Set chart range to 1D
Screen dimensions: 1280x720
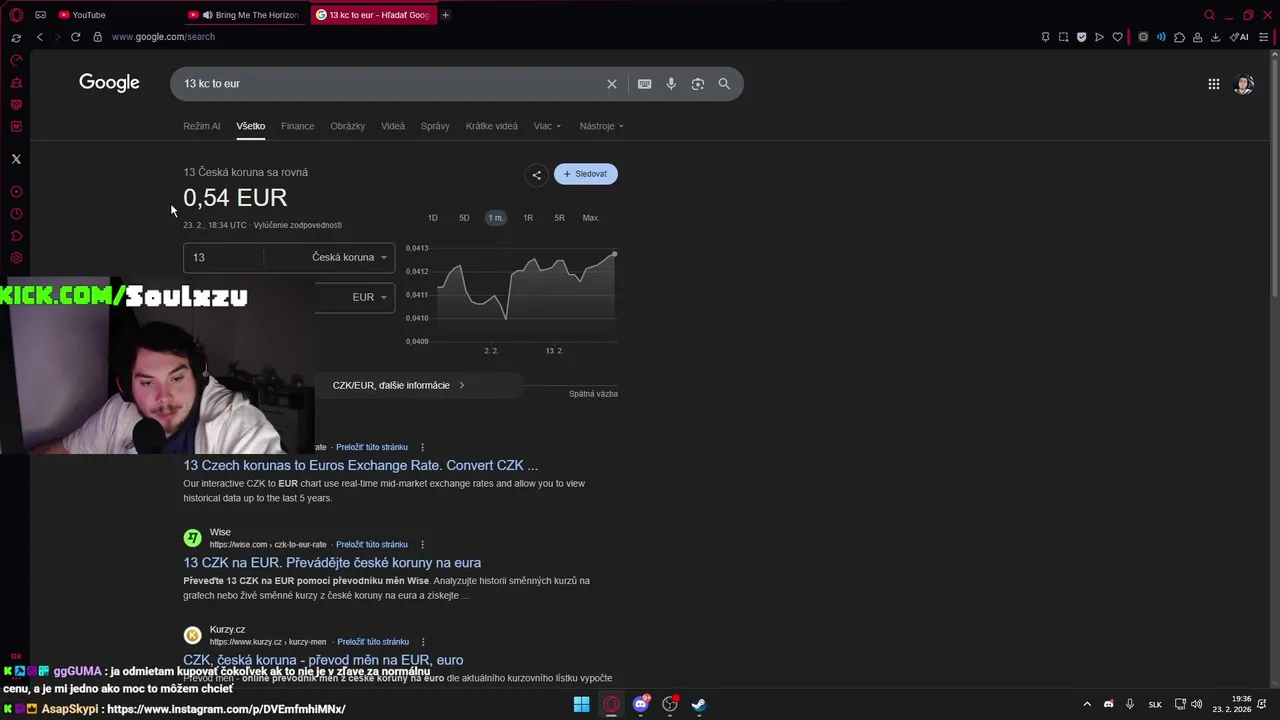tap(432, 218)
